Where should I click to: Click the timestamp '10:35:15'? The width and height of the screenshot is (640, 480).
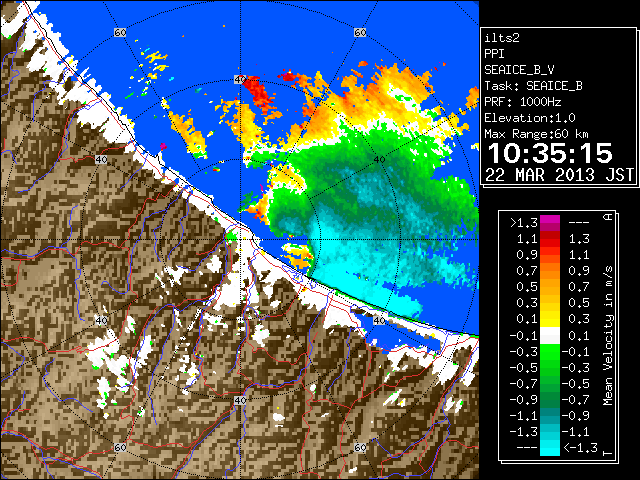pyautogui.click(x=550, y=153)
